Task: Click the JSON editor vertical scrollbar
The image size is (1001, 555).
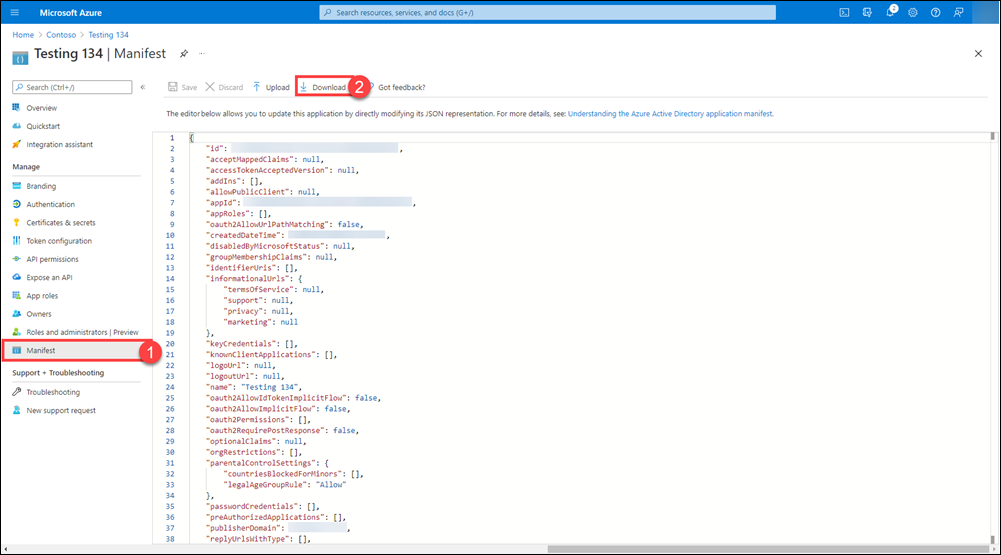Action: (992, 340)
